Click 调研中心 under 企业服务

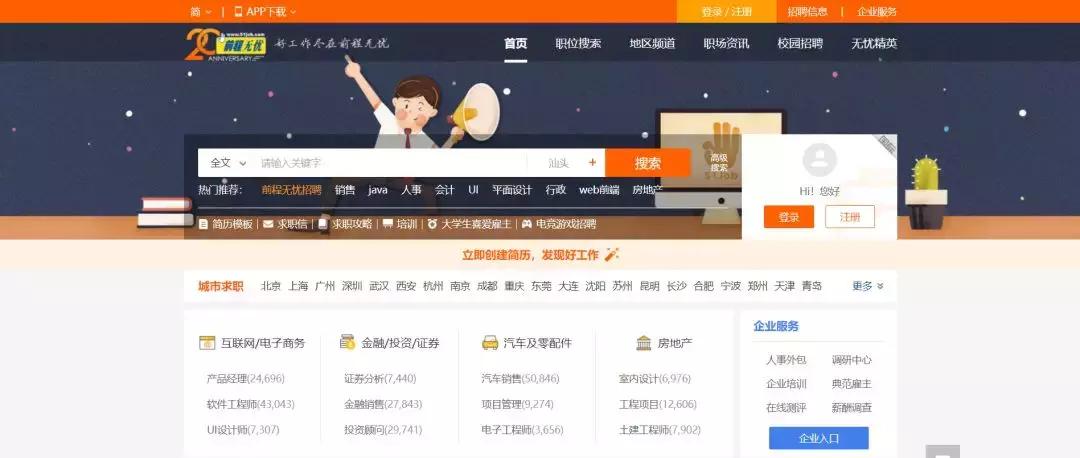pos(851,360)
